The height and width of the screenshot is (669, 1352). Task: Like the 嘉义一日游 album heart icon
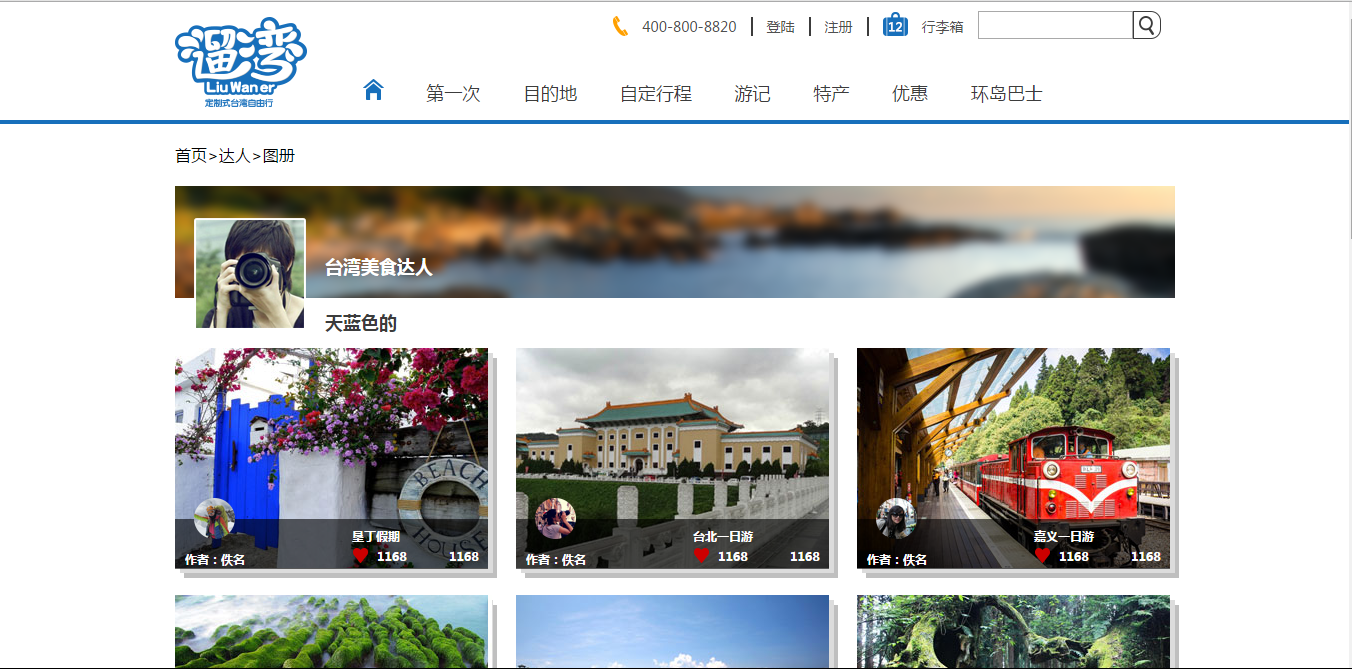pos(1043,555)
